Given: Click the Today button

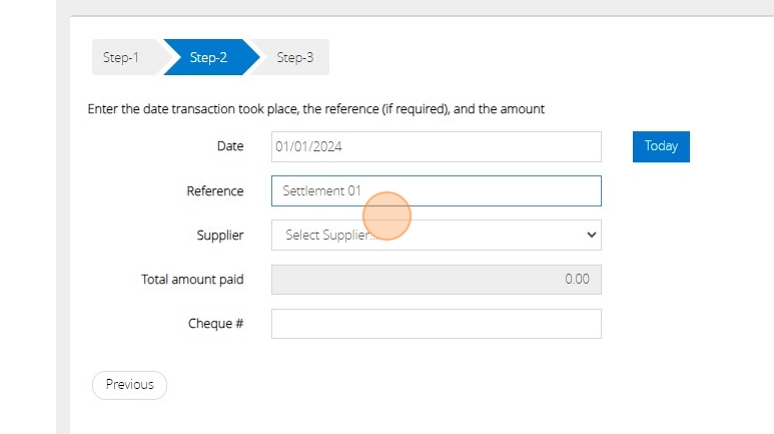Looking at the screenshot, I should [x=661, y=146].
